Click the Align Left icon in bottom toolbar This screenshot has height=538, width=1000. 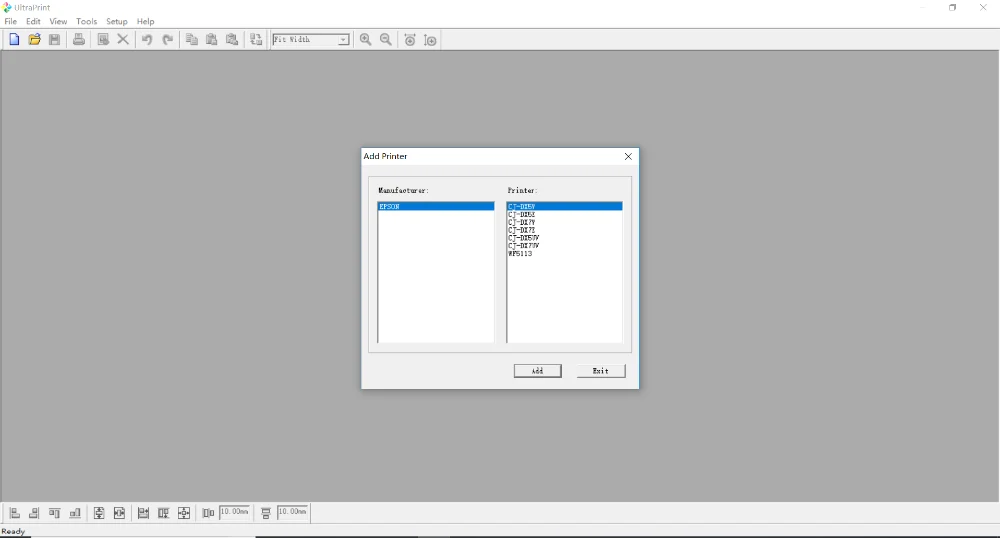pos(15,513)
